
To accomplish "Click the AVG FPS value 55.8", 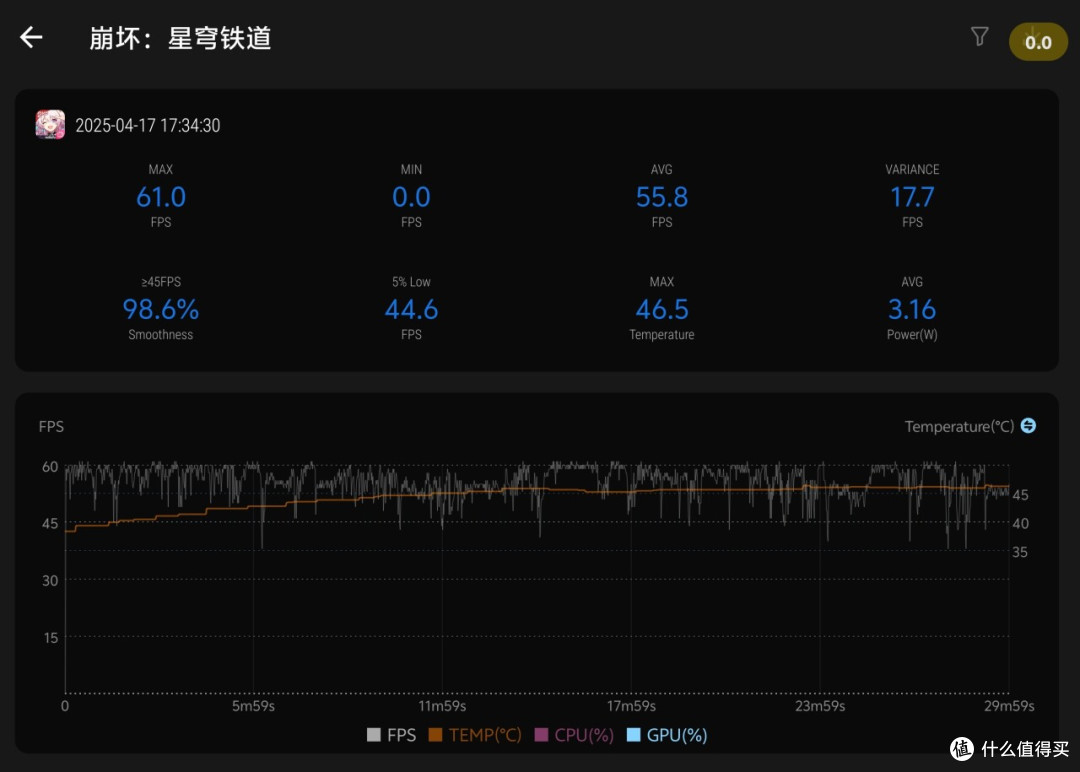I will pyautogui.click(x=661, y=197).
